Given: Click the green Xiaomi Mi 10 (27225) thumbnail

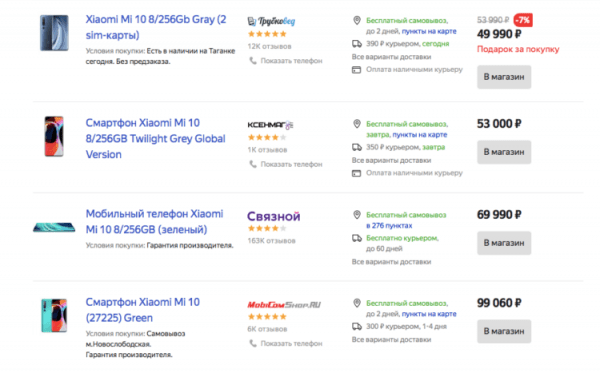Looking at the screenshot, I should pyautogui.click(x=54, y=316).
